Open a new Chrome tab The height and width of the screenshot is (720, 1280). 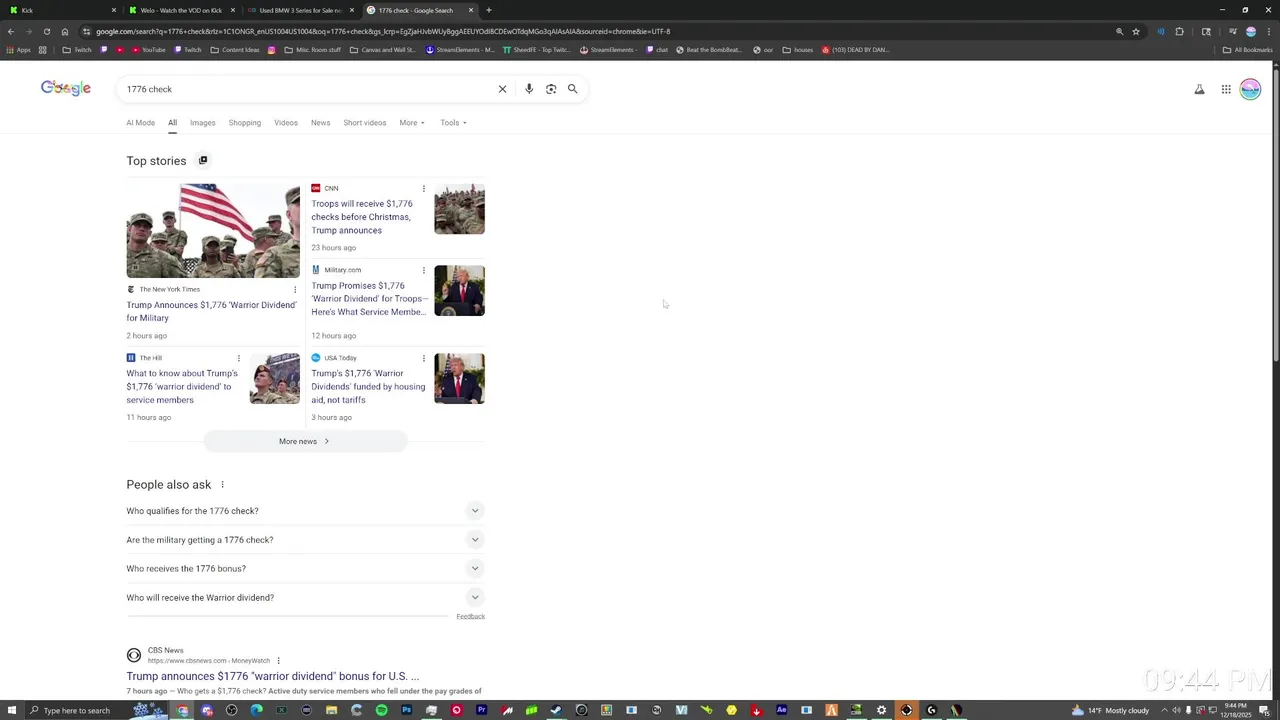488,10
